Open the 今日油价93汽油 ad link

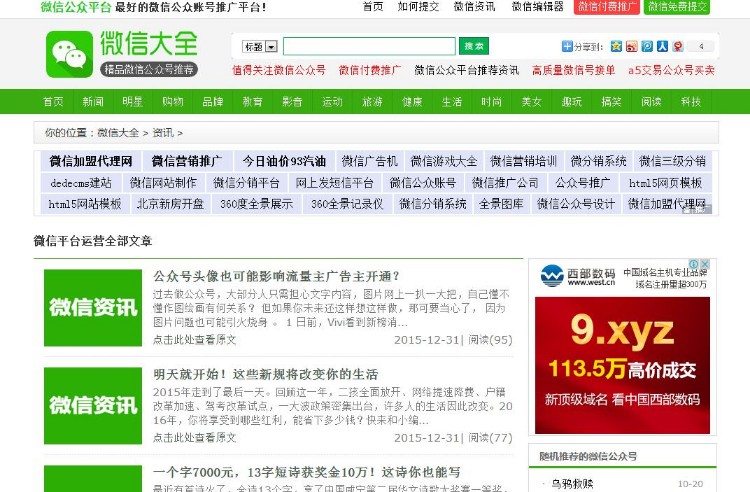[x=284, y=161]
